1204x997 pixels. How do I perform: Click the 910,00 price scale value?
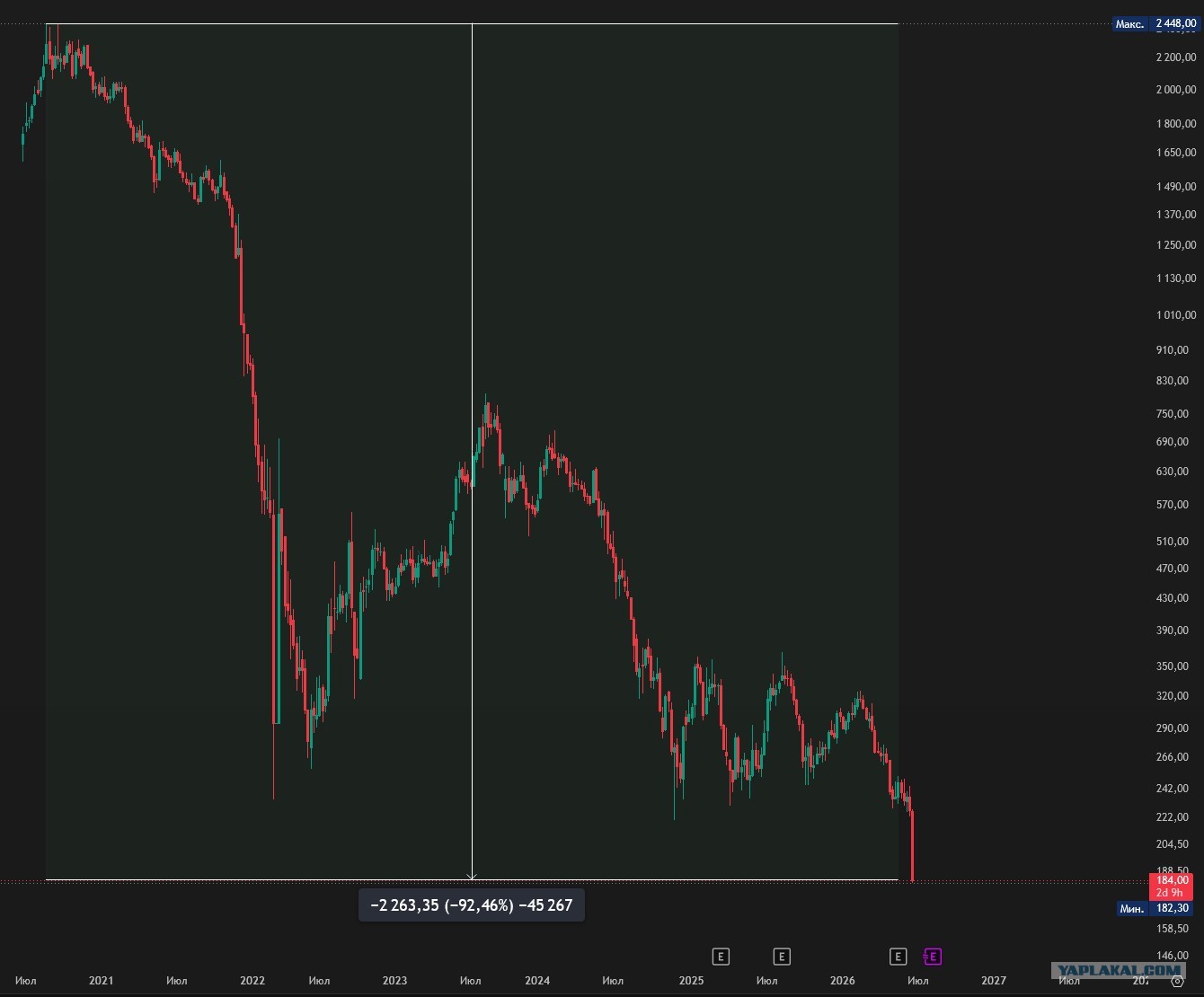(1173, 350)
